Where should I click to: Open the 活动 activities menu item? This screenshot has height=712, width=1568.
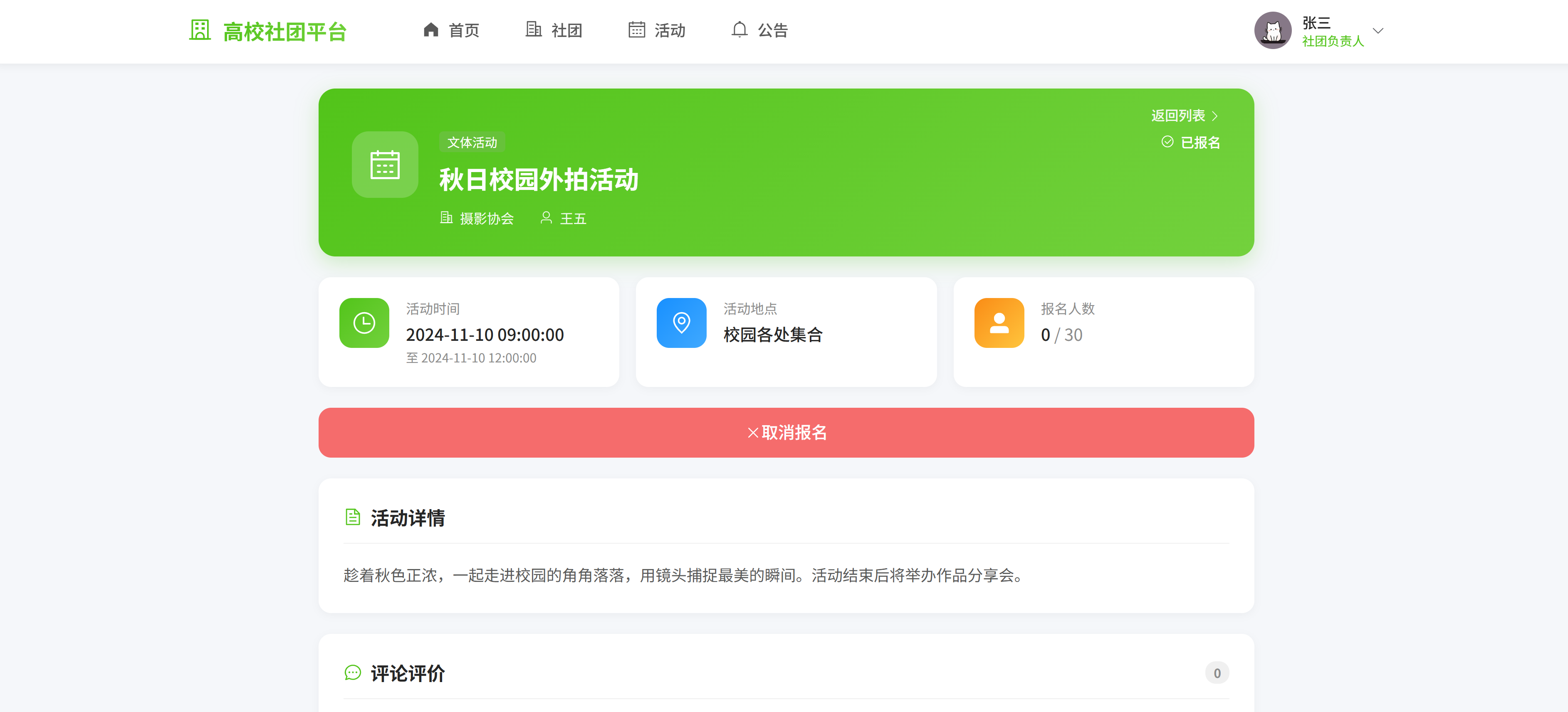(x=658, y=30)
